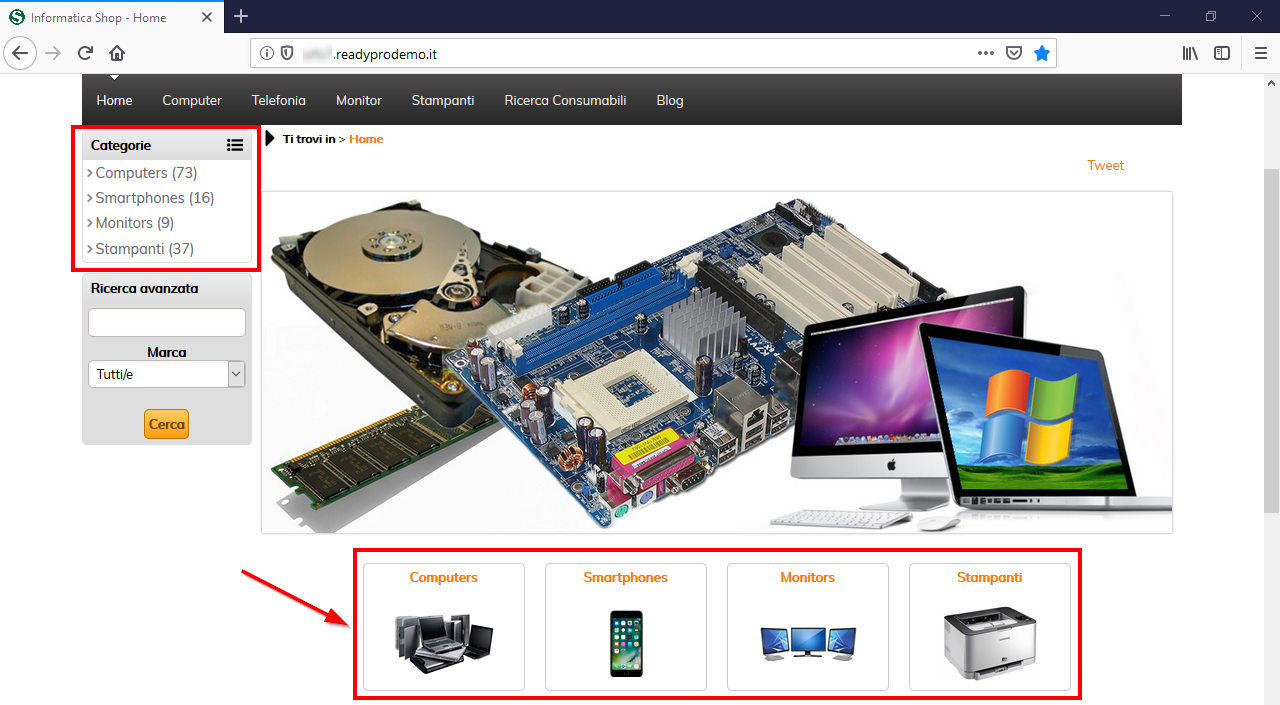Screen dimensions: 1280x705
Task: Click the "Ti trovi in" breadcrumb text
Action: click(309, 139)
